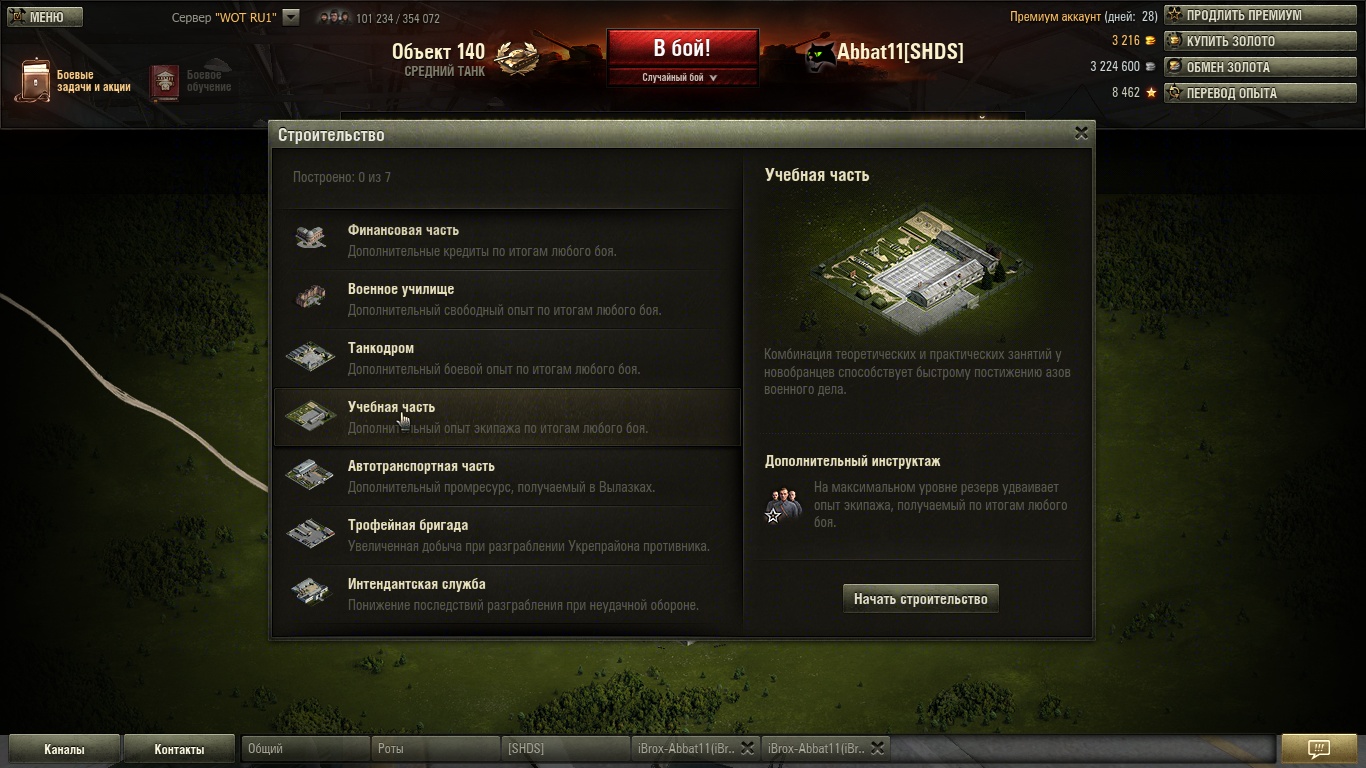The width and height of the screenshot is (1366, 768).
Task: Open the МЕНЮ button
Action: click(45, 17)
